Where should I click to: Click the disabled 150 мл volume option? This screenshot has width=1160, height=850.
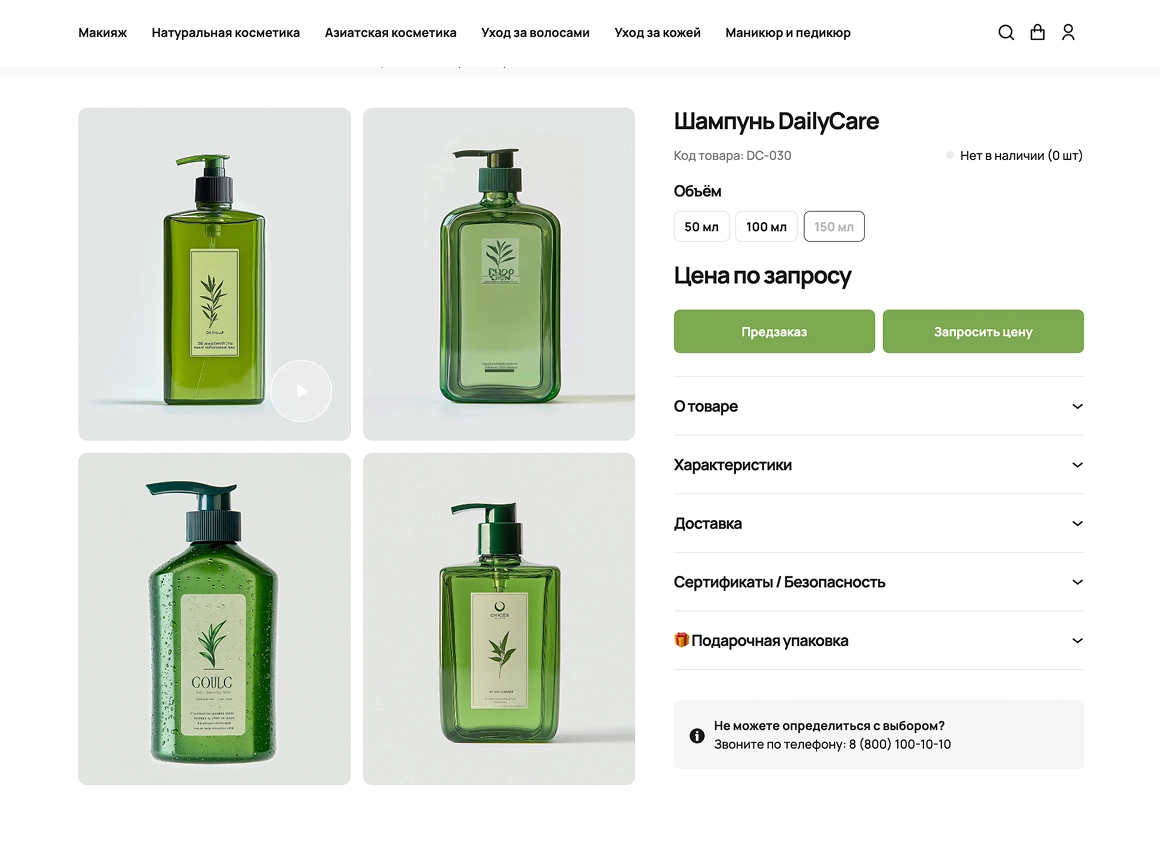[x=834, y=226]
